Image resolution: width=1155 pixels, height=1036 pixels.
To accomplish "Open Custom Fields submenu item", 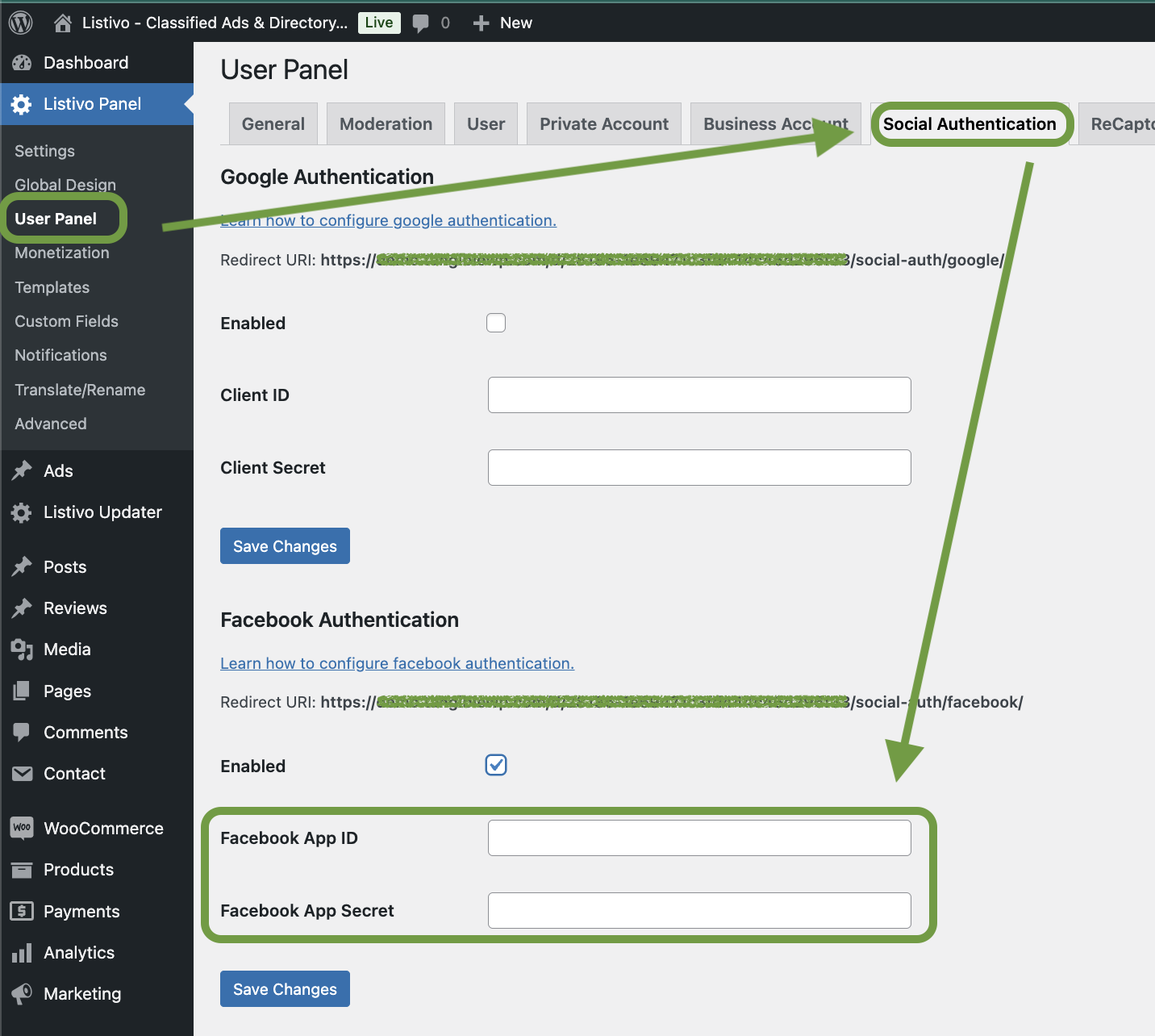I will pyautogui.click(x=66, y=321).
